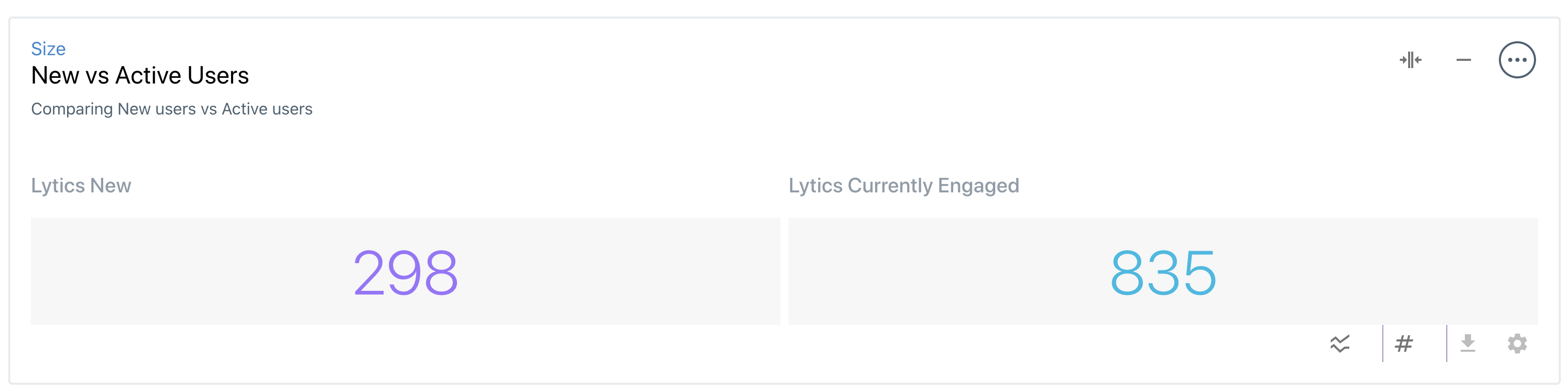This screenshot has width=1568, height=392.
Task: Select the hash number display view
Action: 1403,344
